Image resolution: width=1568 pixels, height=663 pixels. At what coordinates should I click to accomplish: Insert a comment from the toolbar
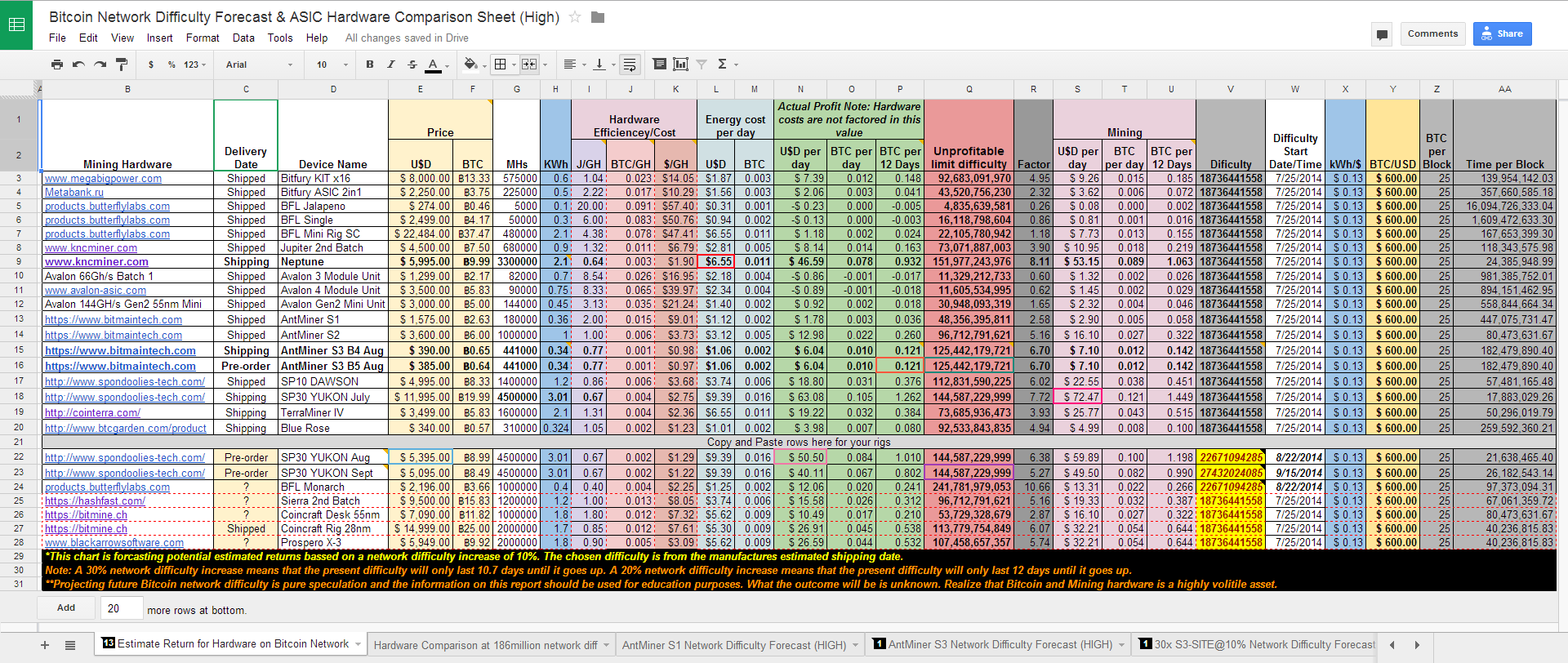point(659,65)
